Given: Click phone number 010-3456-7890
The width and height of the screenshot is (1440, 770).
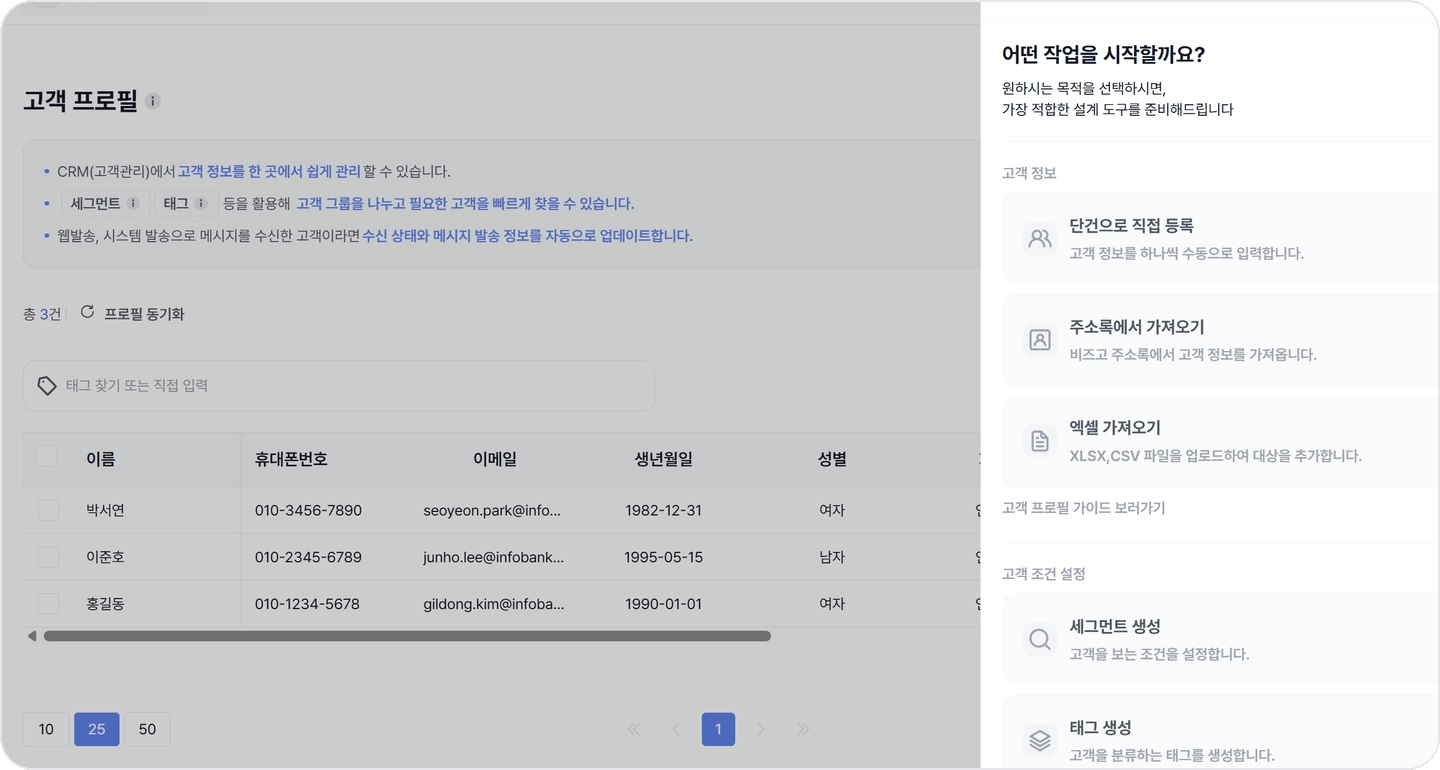Looking at the screenshot, I should [308, 510].
